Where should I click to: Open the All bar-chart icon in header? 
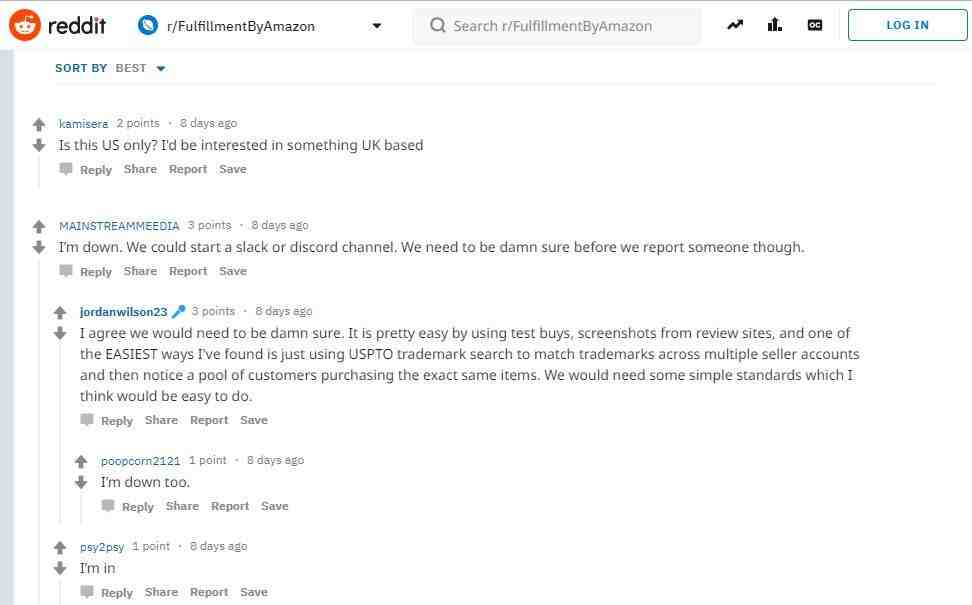[x=775, y=25]
